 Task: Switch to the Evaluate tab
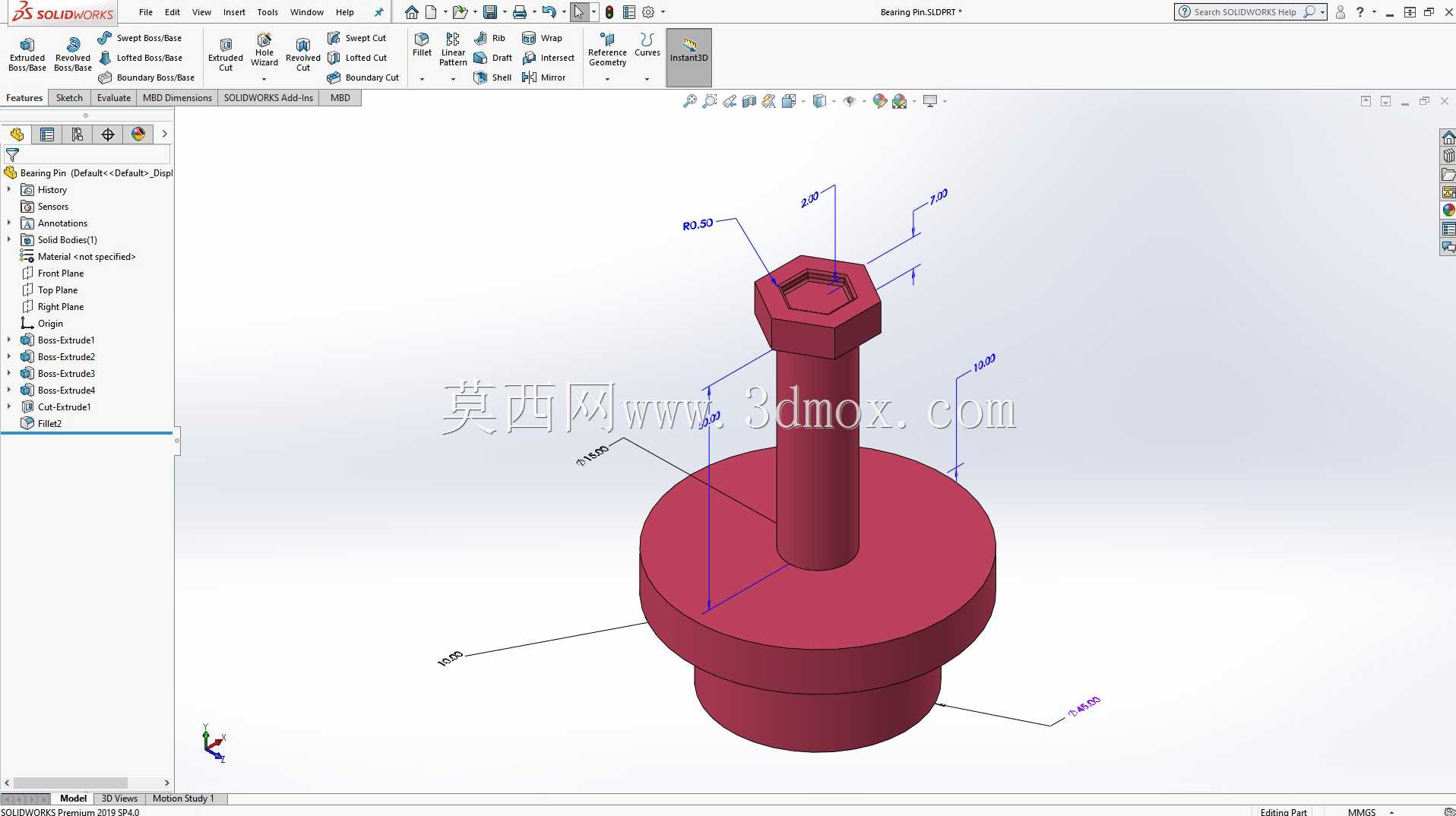(114, 98)
